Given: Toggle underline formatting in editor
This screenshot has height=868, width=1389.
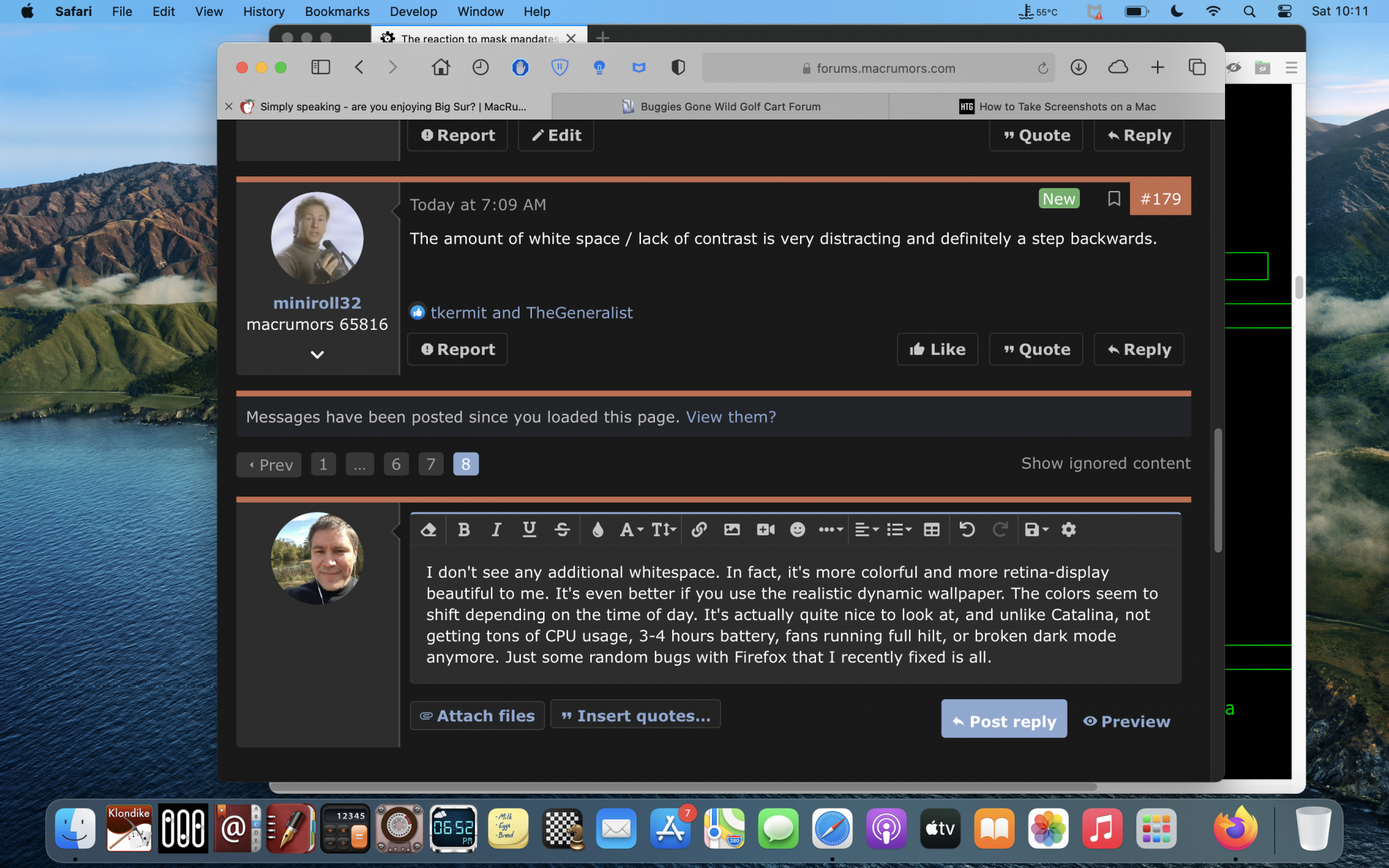Looking at the screenshot, I should click(x=529, y=530).
